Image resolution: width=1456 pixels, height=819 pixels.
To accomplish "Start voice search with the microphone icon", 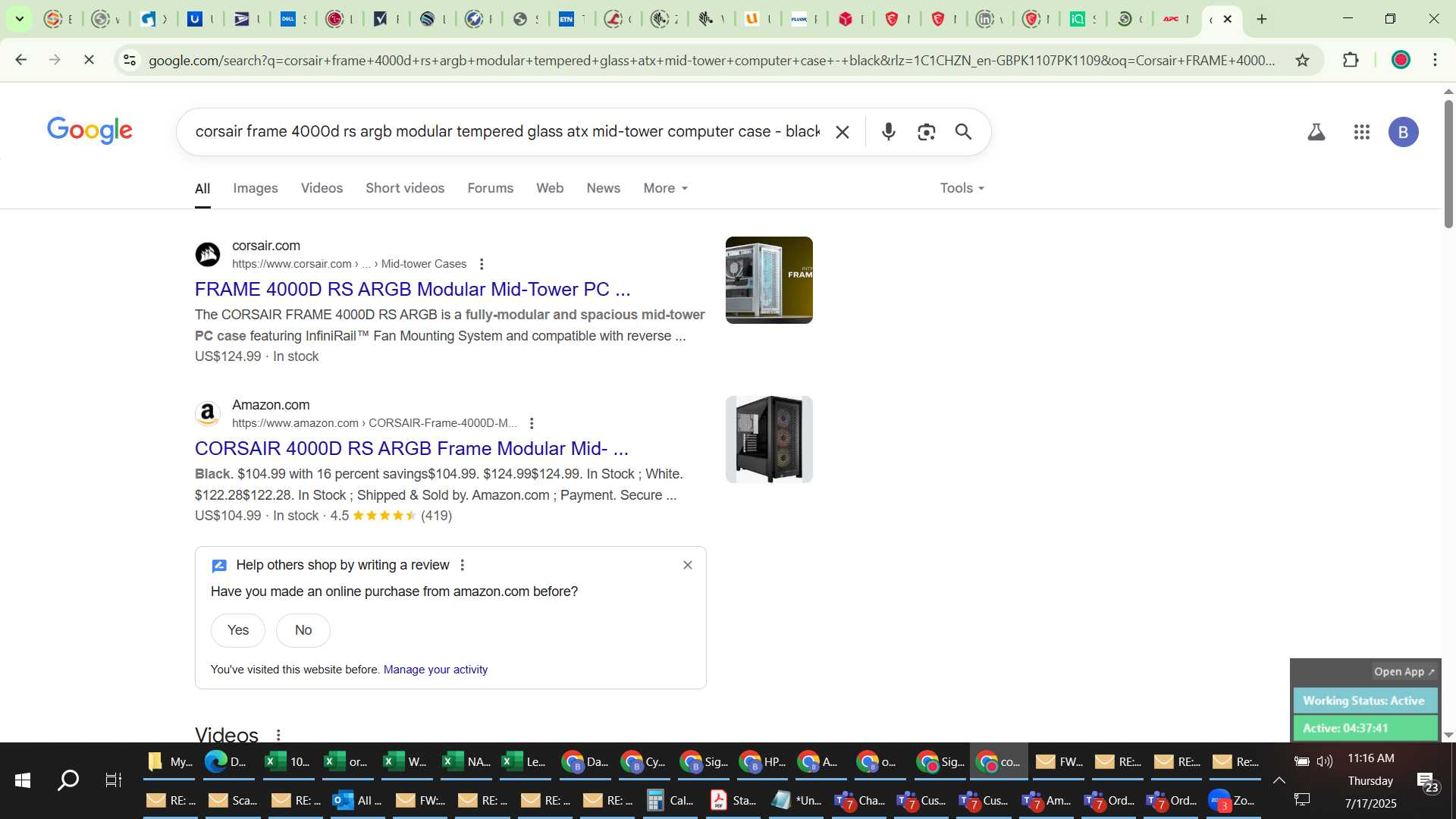I will point(889,132).
